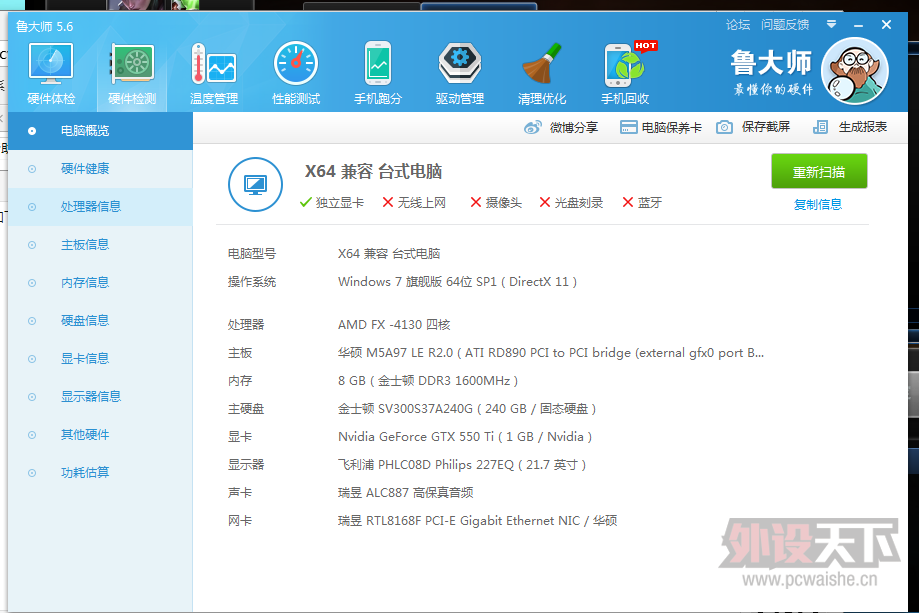
Task: Click the 独立显卡 feature status
Action: (332, 203)
